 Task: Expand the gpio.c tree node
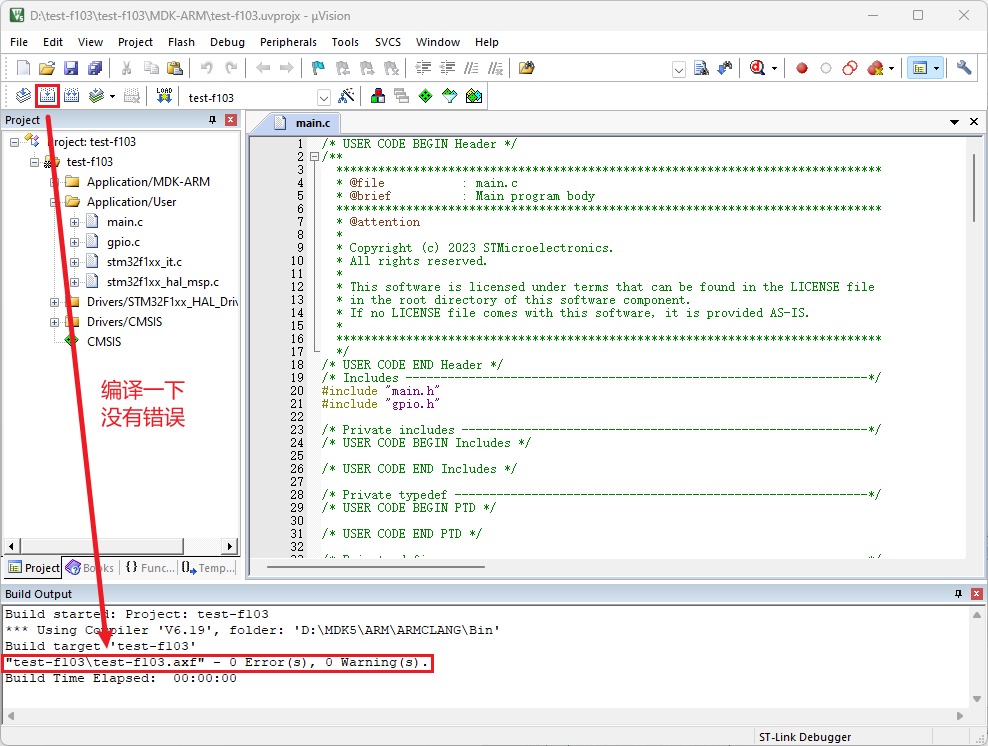(74, 243)
